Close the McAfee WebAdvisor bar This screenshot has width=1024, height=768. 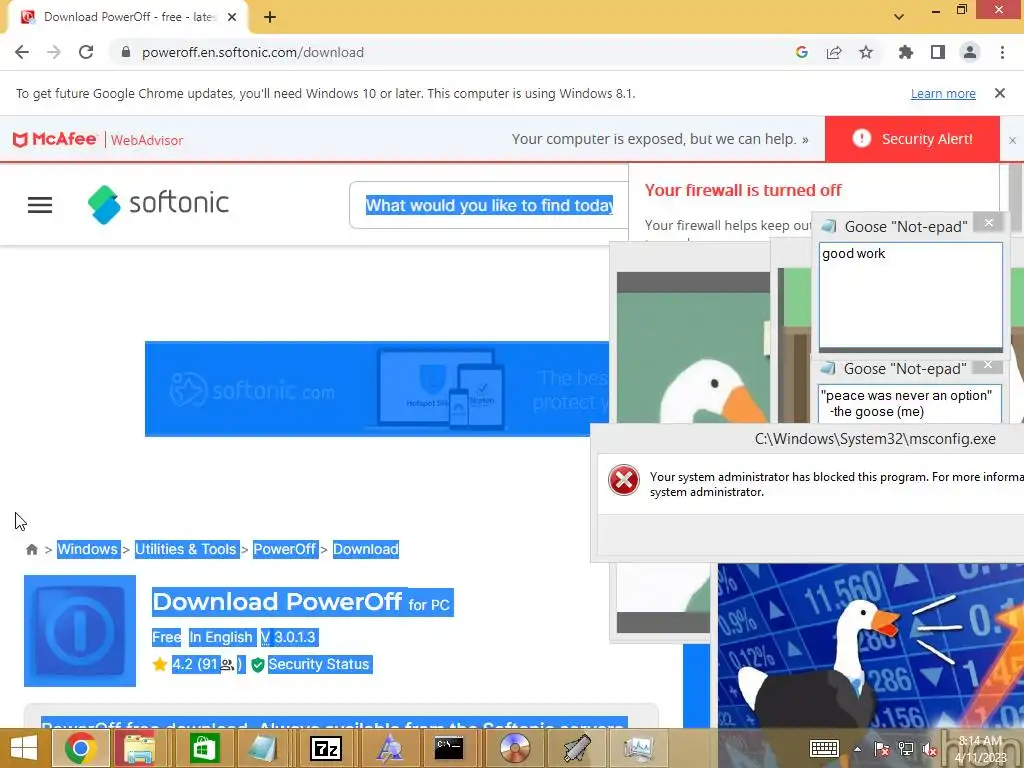tap(1012, 140)
